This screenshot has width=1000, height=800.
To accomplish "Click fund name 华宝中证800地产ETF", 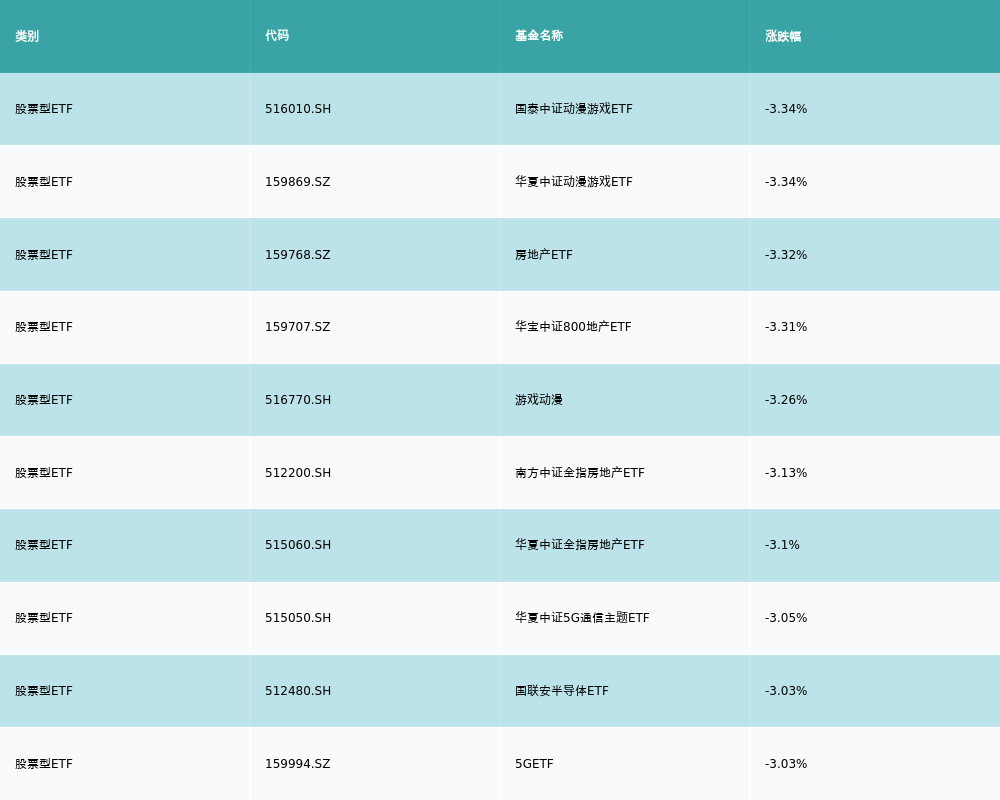I will [573, 327].
